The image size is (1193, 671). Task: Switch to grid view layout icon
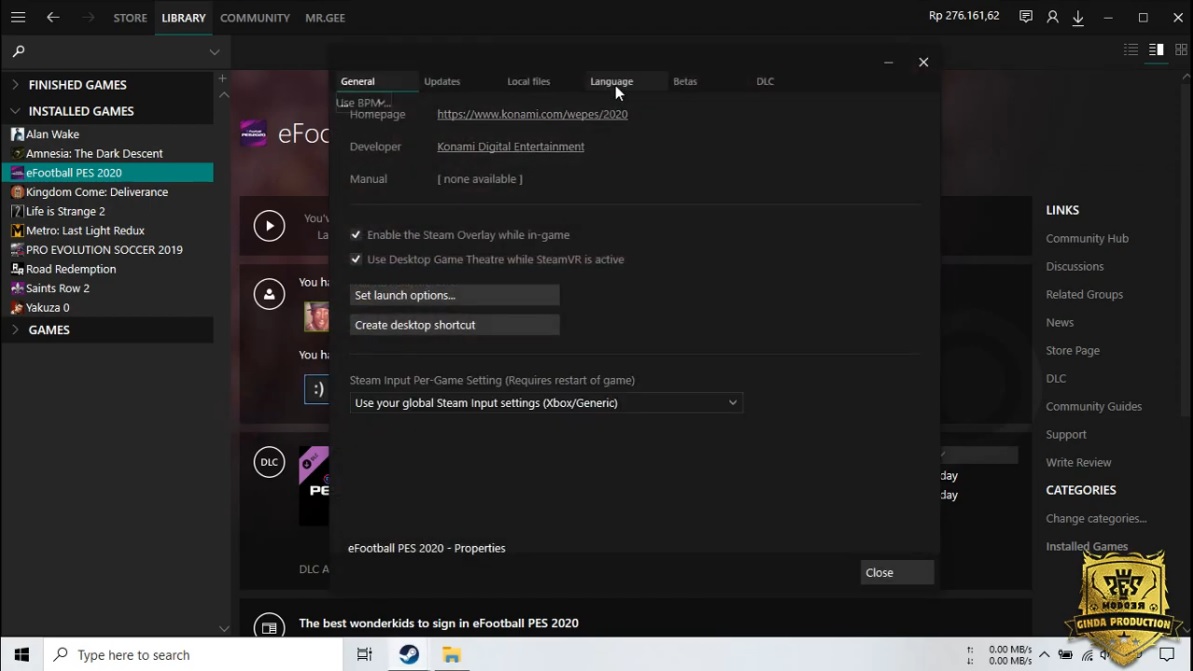point(1181,49)
